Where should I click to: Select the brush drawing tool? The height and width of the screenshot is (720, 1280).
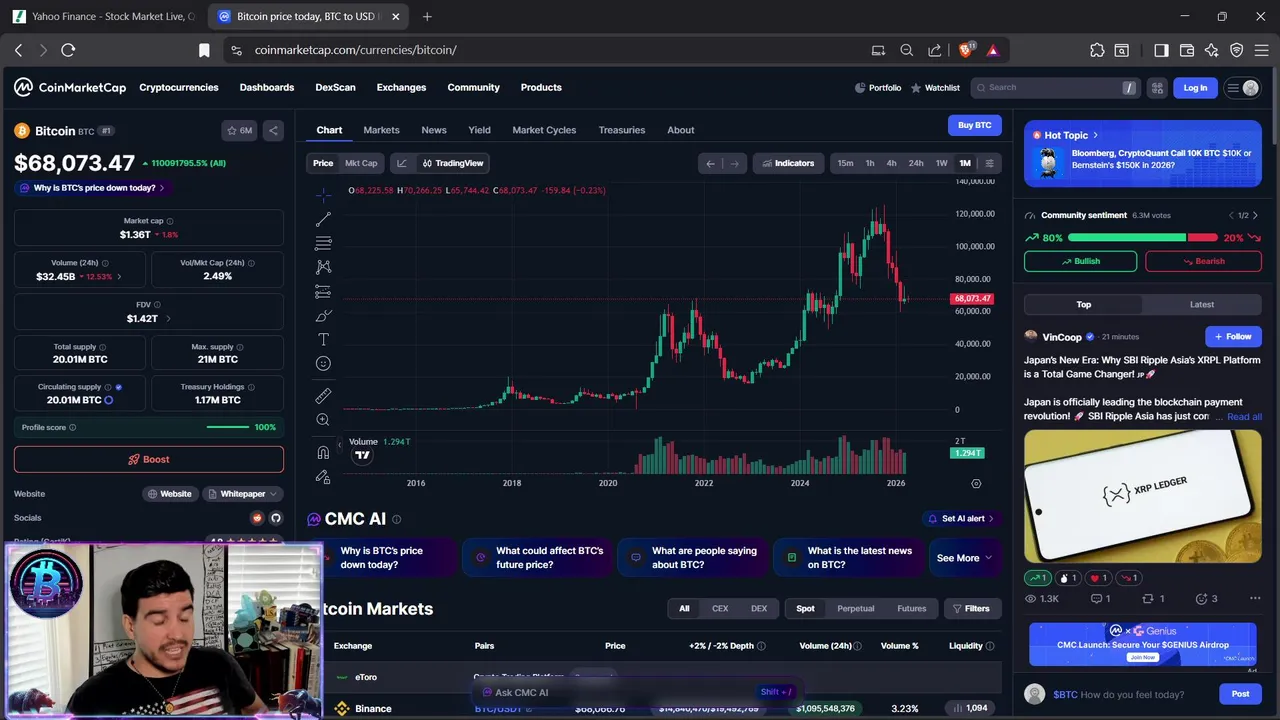click(323, 316)
